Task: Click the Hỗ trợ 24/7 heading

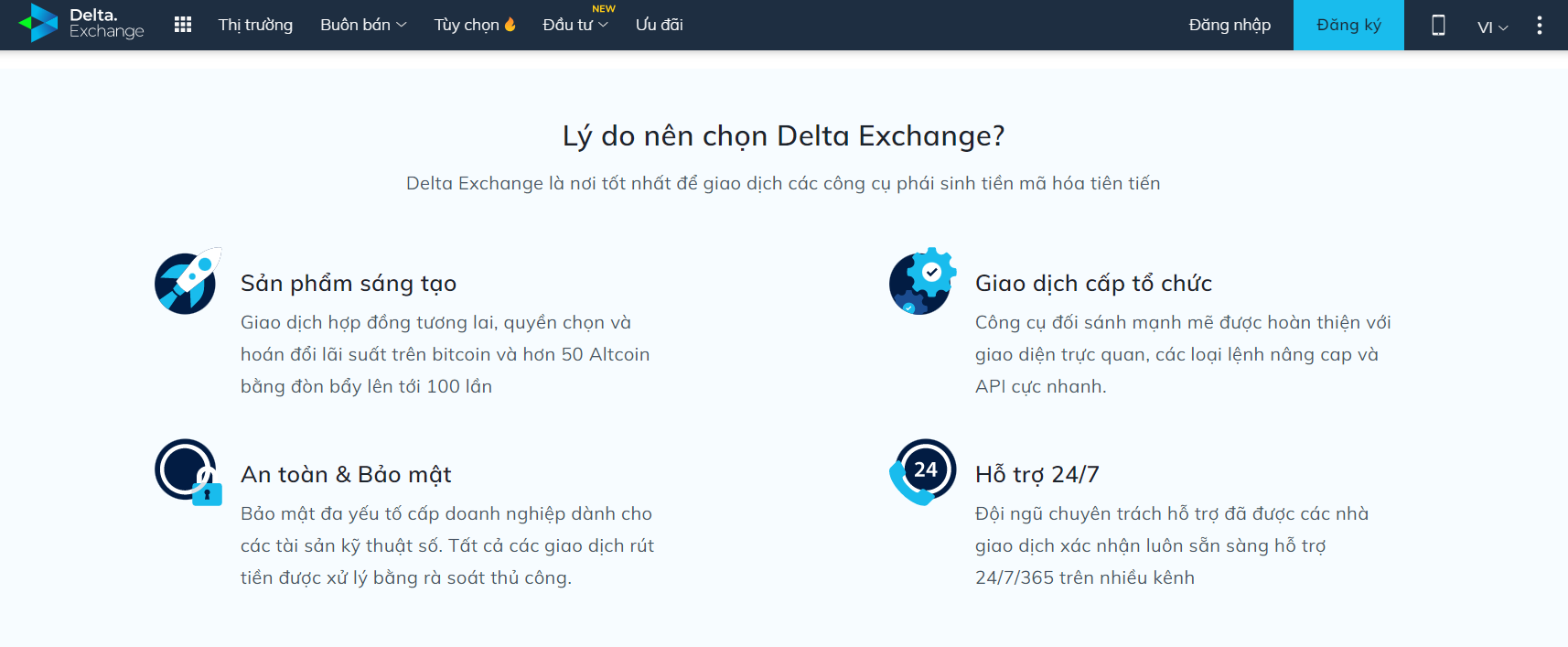Action: [1037, 475]
